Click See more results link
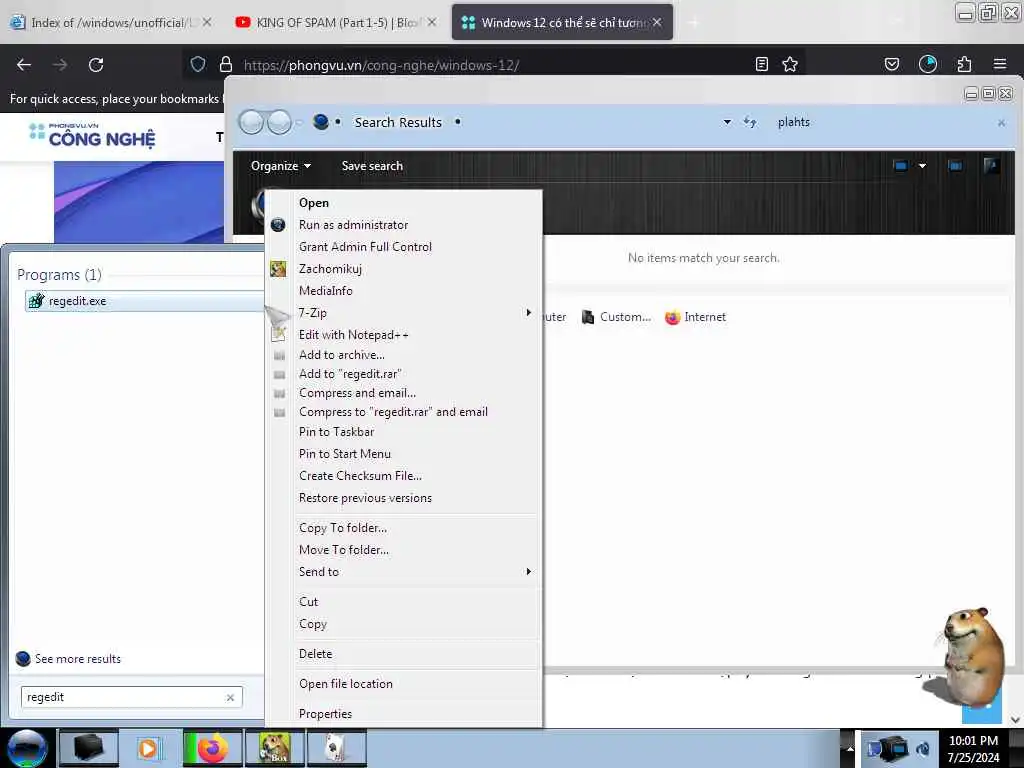This screenshot has width=1024, height=768. tap(69, 659)
